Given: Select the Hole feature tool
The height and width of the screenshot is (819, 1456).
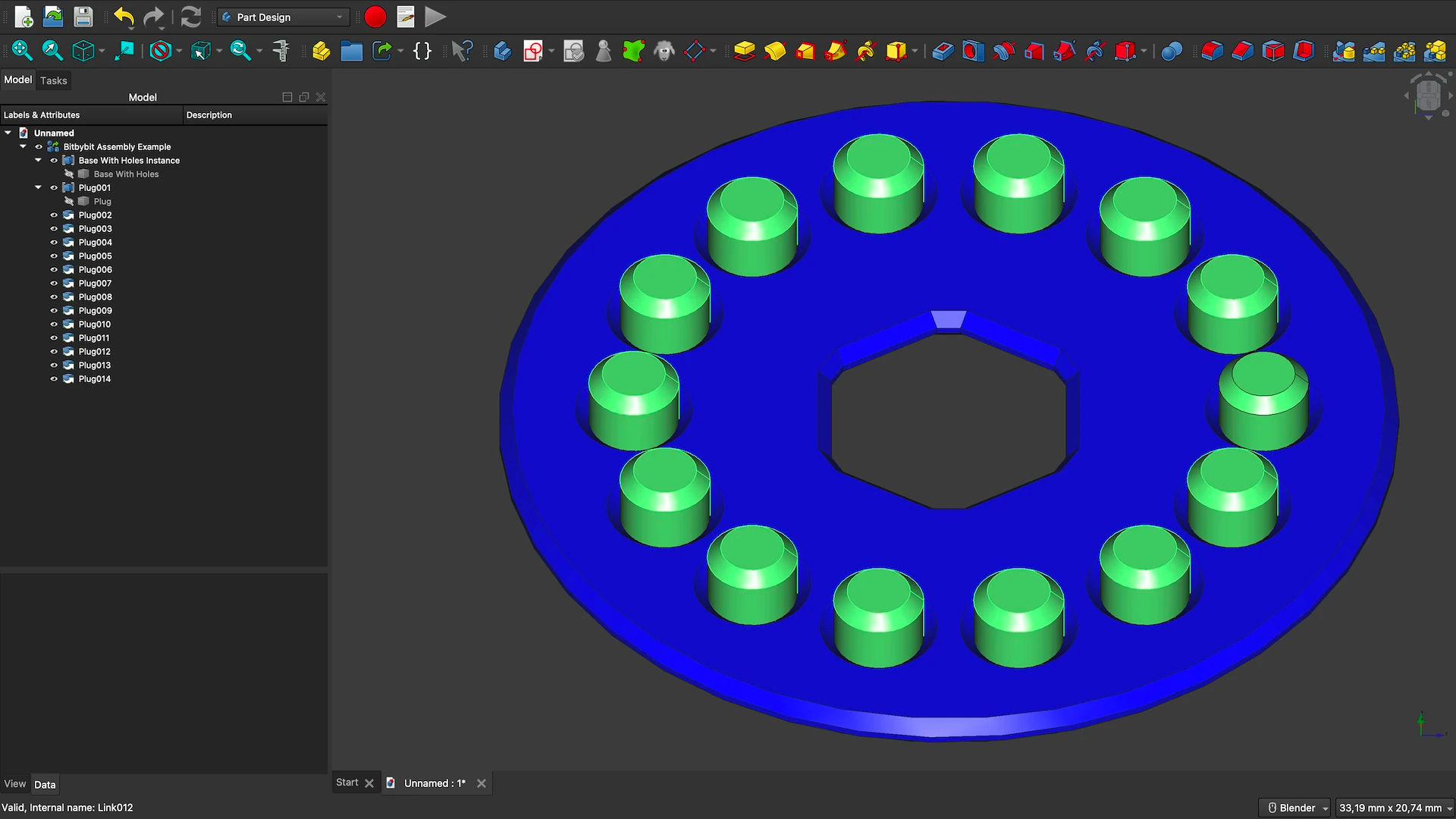Looking at the screenshot, I should click(x=973, y=52).
